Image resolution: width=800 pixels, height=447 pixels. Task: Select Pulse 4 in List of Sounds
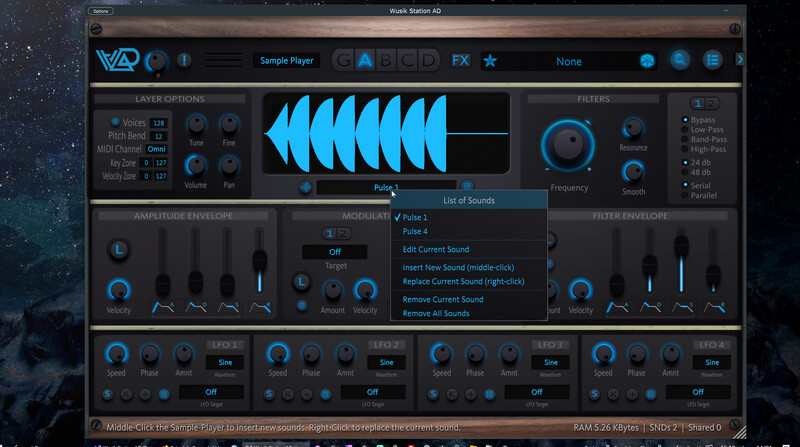469,231
